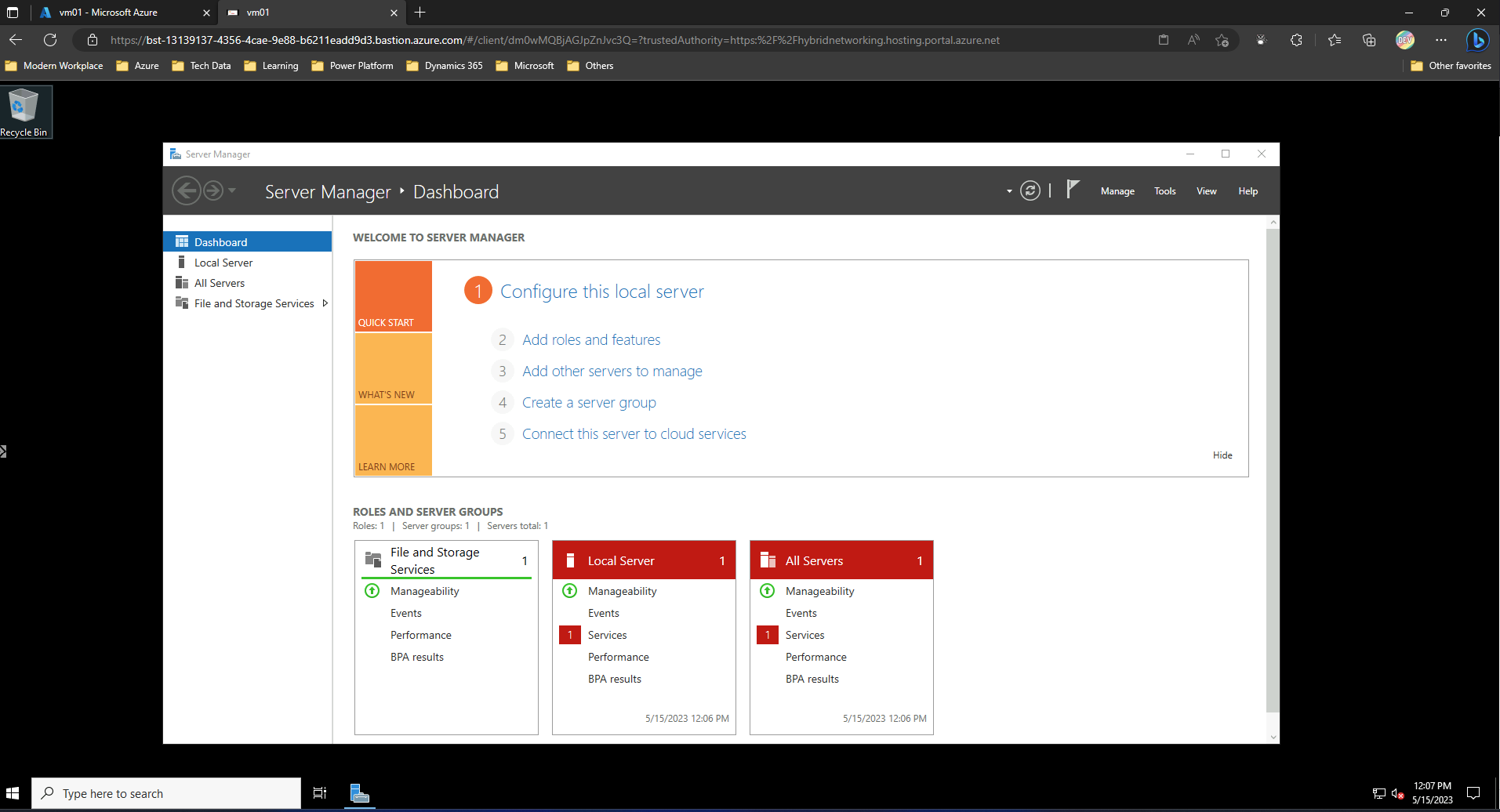Open the Help menu
1500x812 pixels.
[x=1248, y=191]
